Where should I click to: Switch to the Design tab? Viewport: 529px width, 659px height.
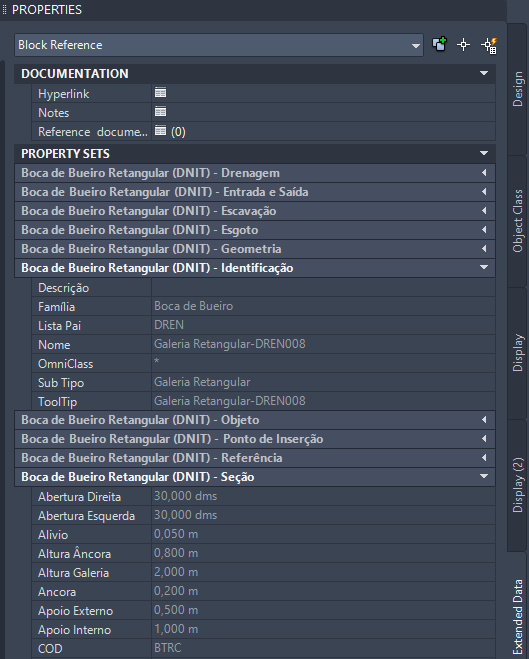(x=518, y=89)
